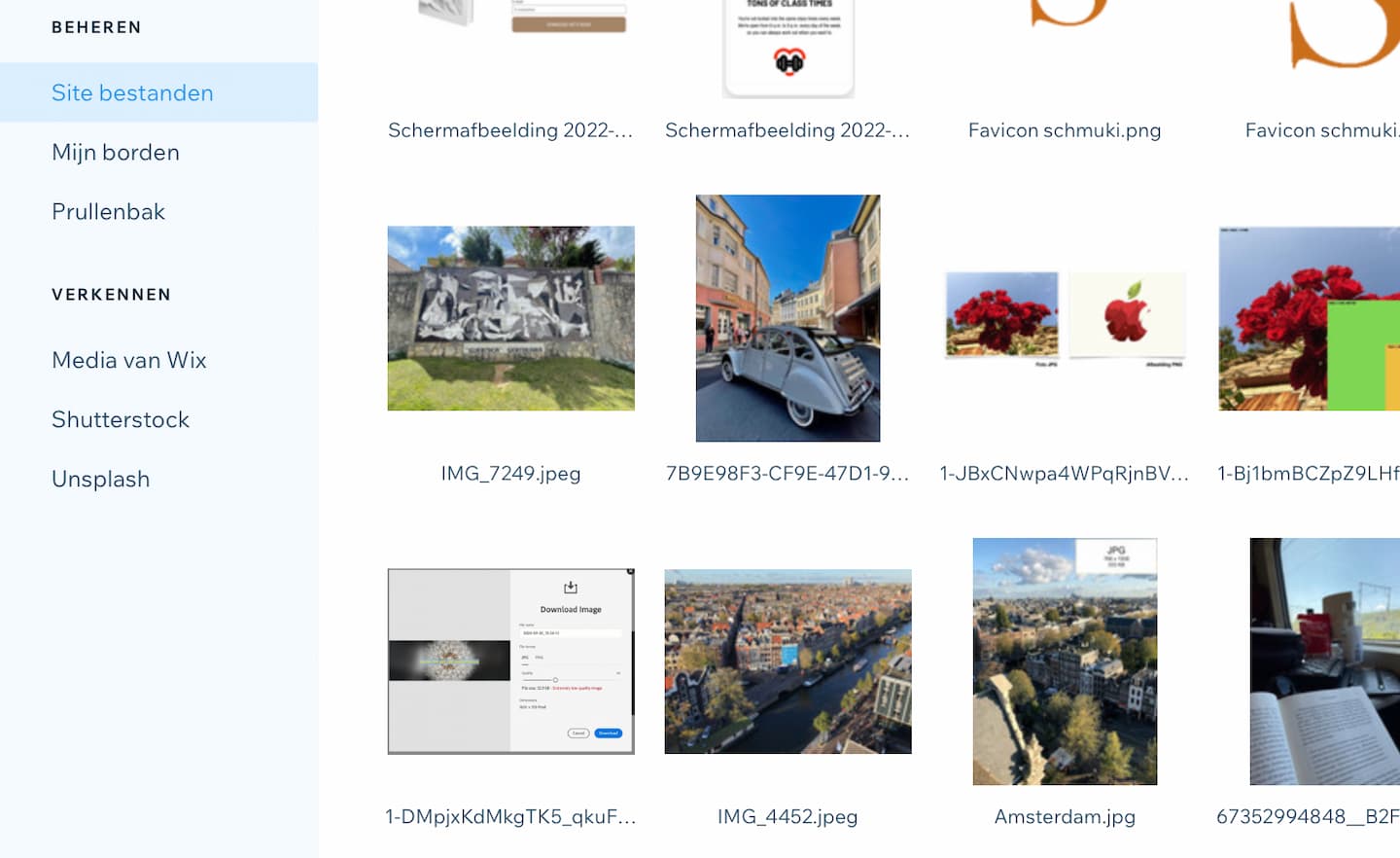Open the Unsplash media source
Screen dimensions: 1400x858
click(100, 479)
